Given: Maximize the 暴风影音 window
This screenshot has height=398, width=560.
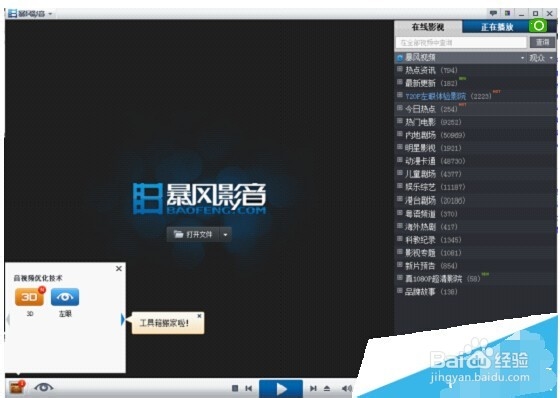Looking at the screenshot, I should 535,14.
